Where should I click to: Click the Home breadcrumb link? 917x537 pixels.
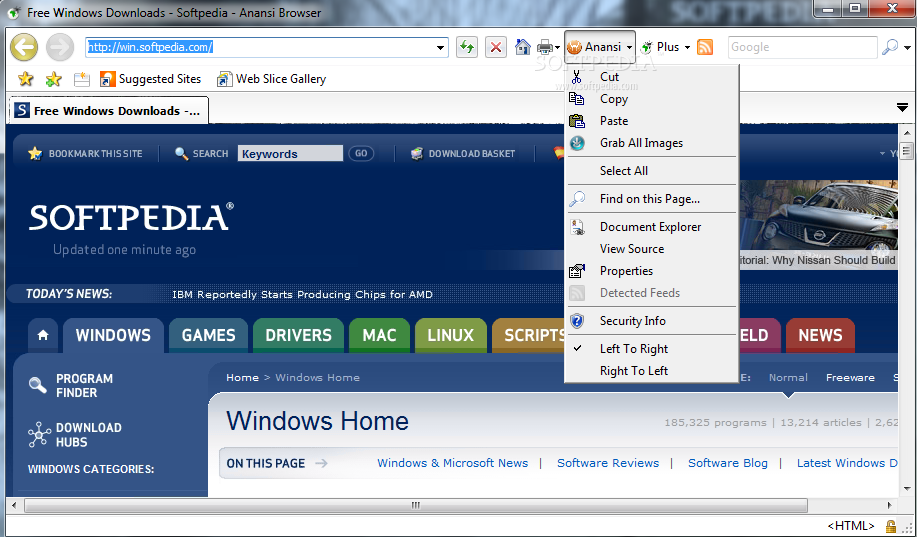[x=242, y=378]
